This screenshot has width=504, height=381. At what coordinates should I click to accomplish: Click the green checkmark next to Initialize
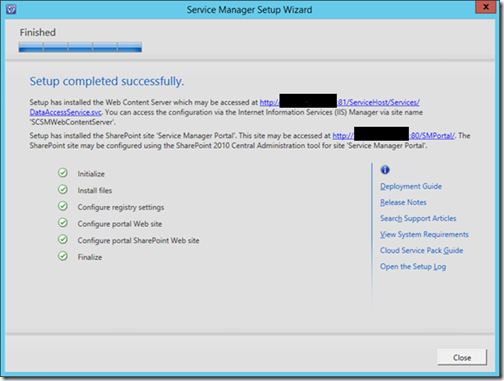pyautogui.click(x=63, y=173)
